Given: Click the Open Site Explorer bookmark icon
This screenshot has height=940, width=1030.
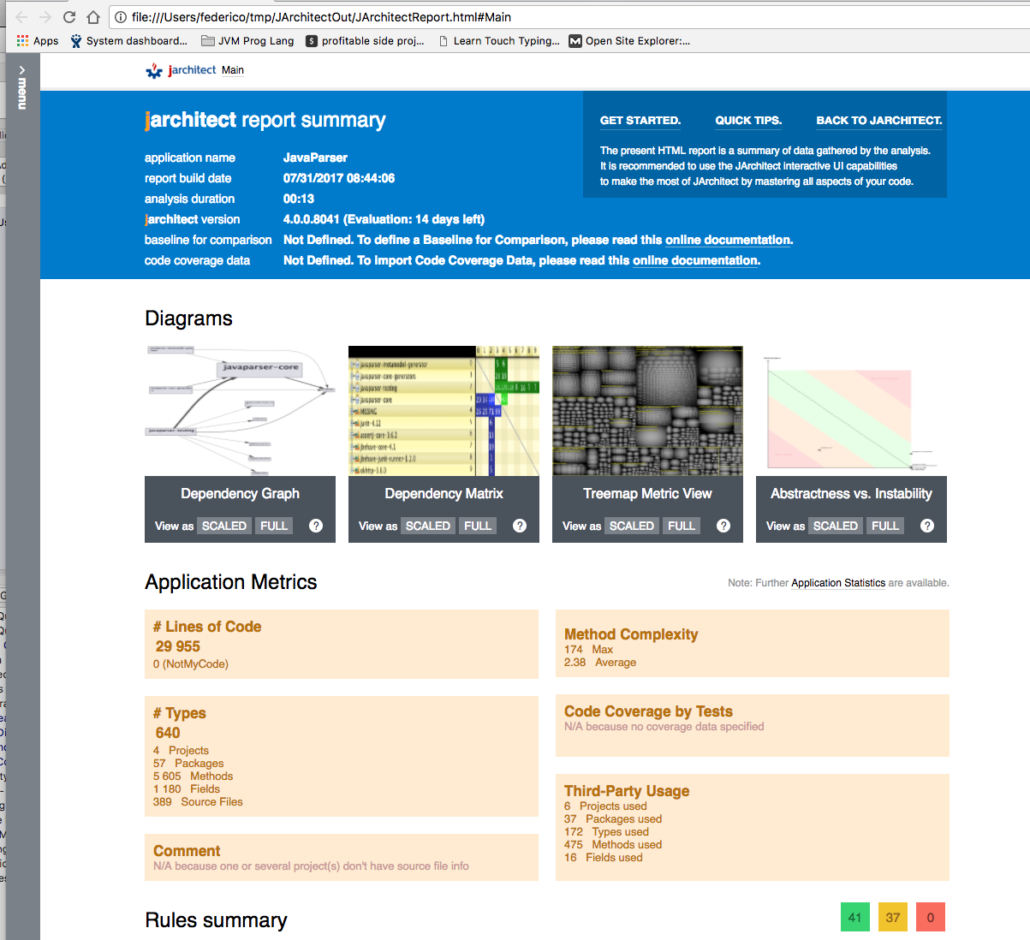Looking at the screenshot, I should pyautogui.click(x=575, y=41).
